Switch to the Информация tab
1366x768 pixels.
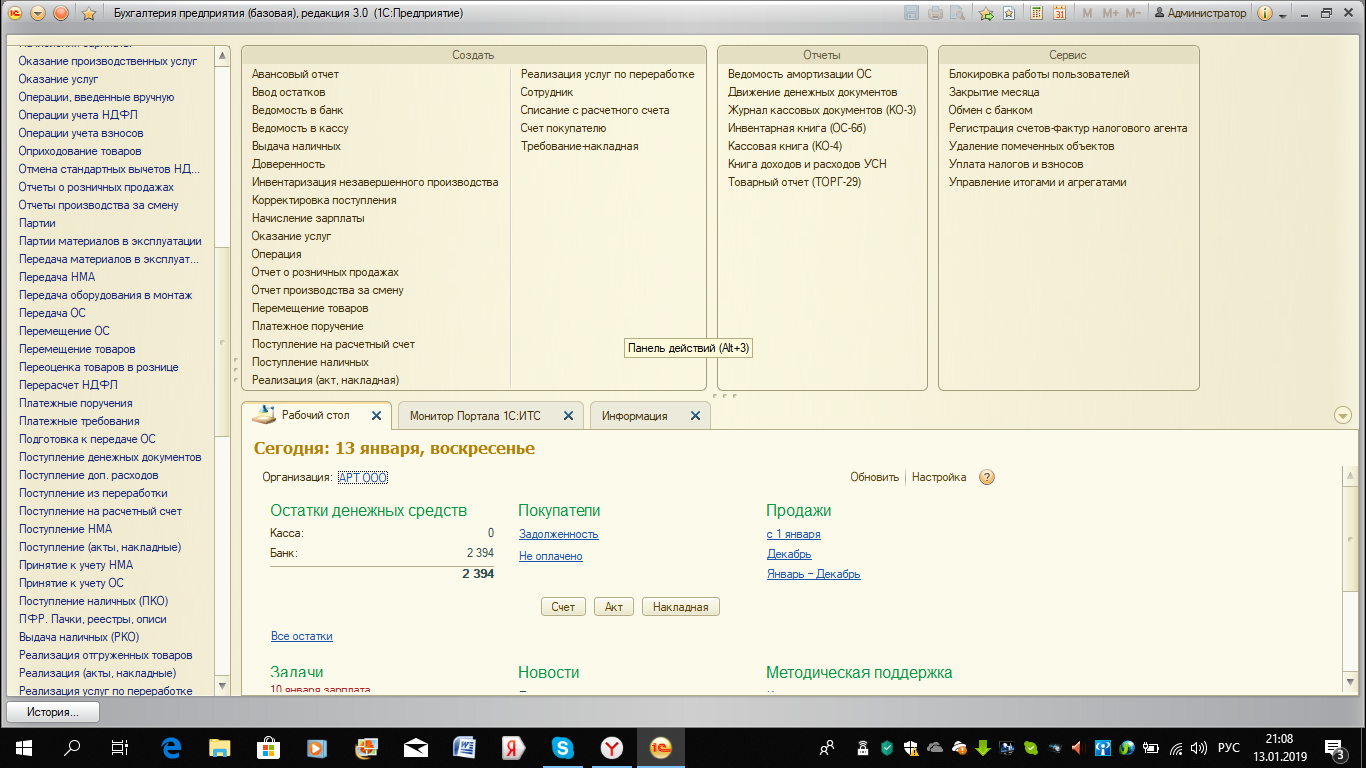click(x=634, y=416)
